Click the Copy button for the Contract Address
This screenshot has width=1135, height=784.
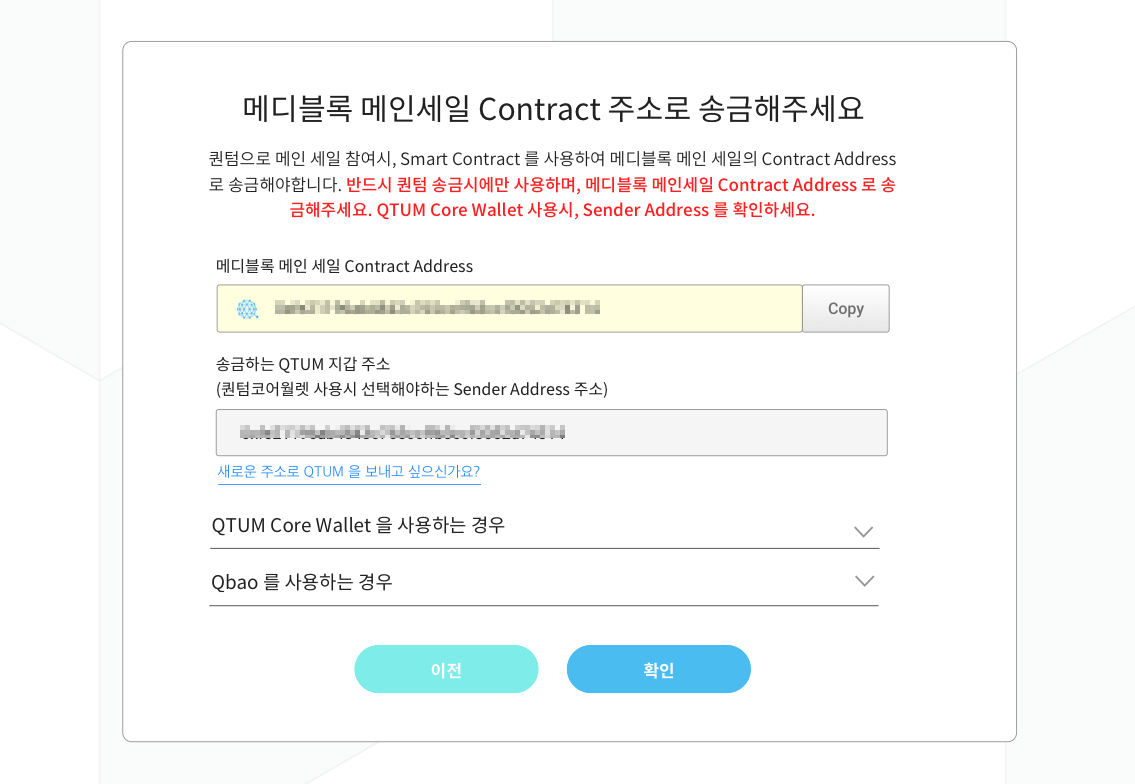click(x=845, y=308)
